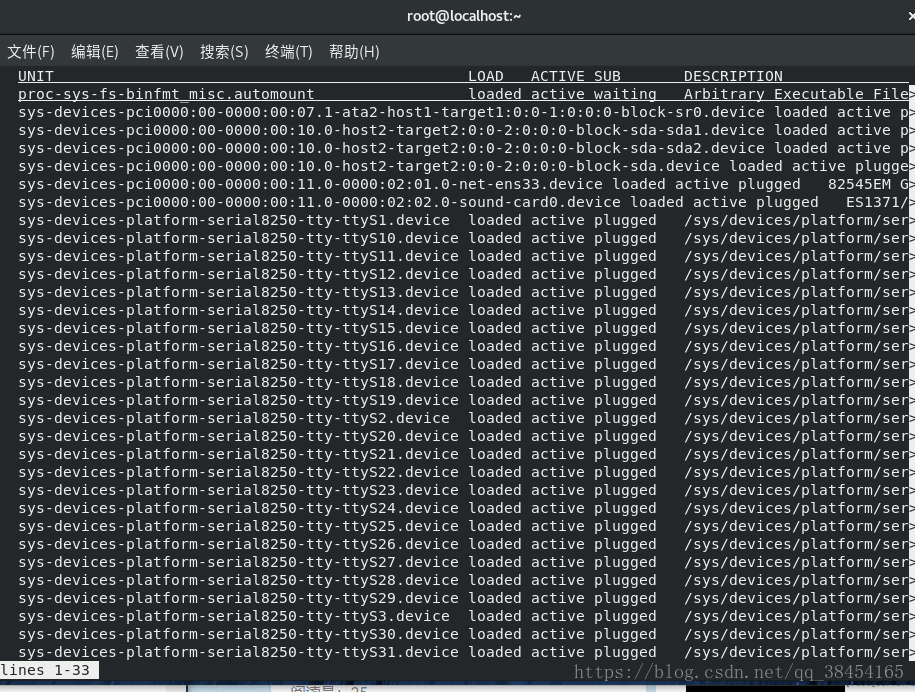The image size is (915, 692).
Task: Open the 编辑(E) menu
Action: tap(95, 52)
